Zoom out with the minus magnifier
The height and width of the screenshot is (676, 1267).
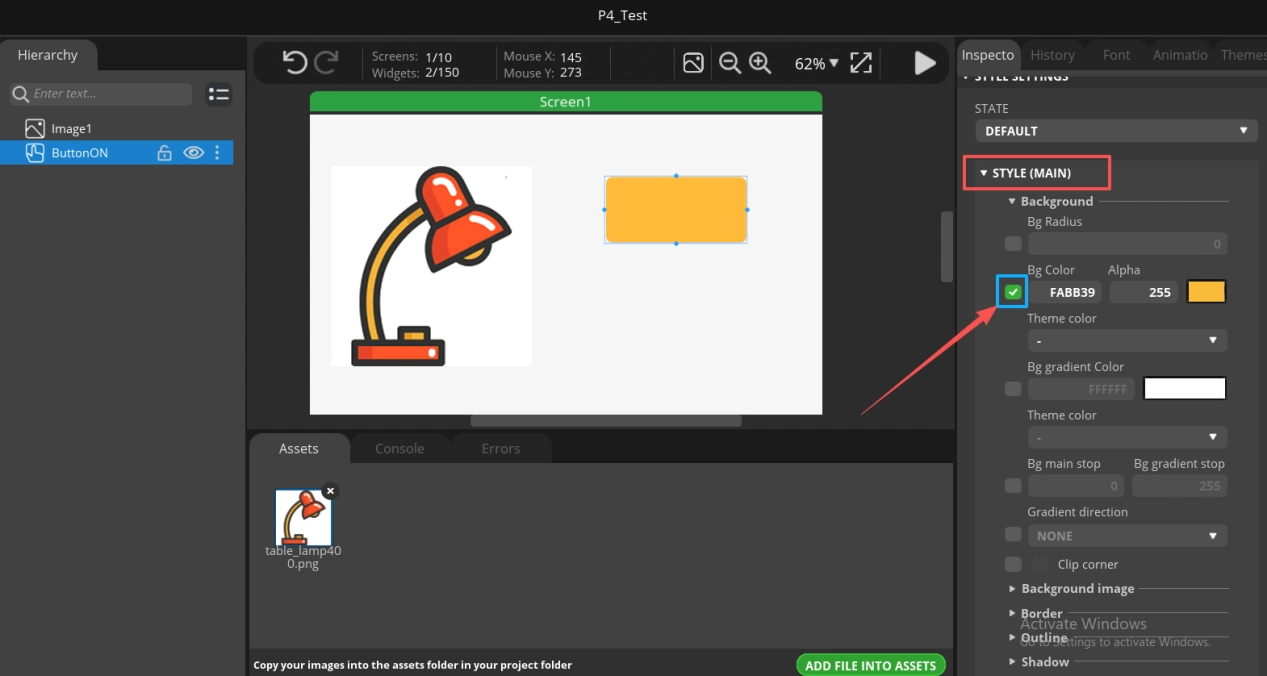coord(730,63)
